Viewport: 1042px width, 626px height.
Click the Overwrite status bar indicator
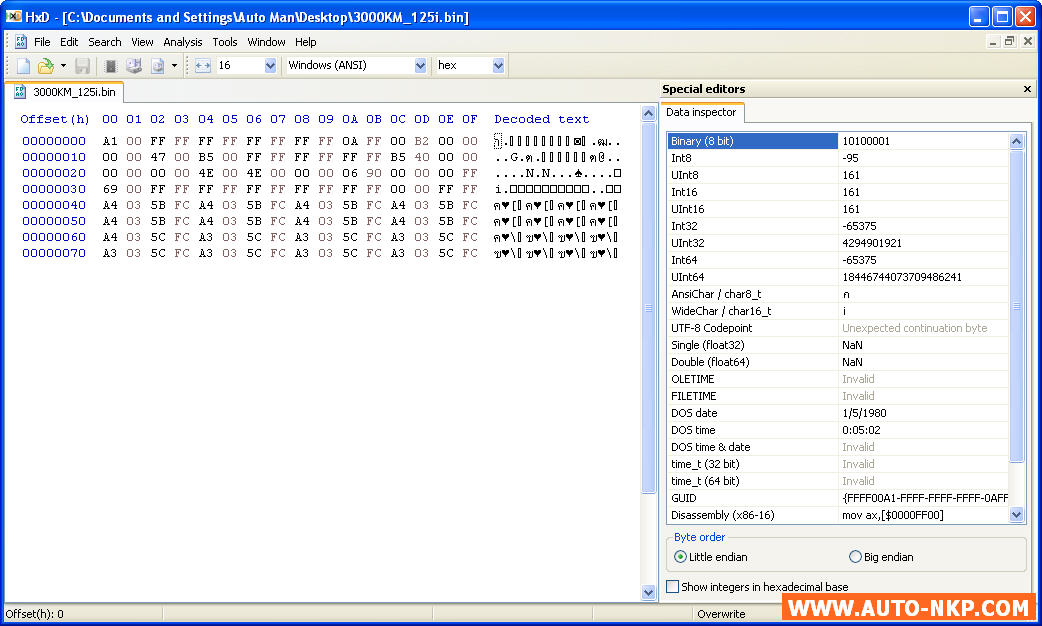[721, 614]
